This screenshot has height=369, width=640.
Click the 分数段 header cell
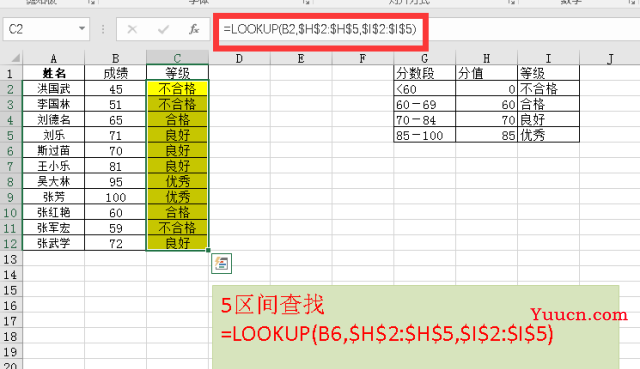point(424,73)
